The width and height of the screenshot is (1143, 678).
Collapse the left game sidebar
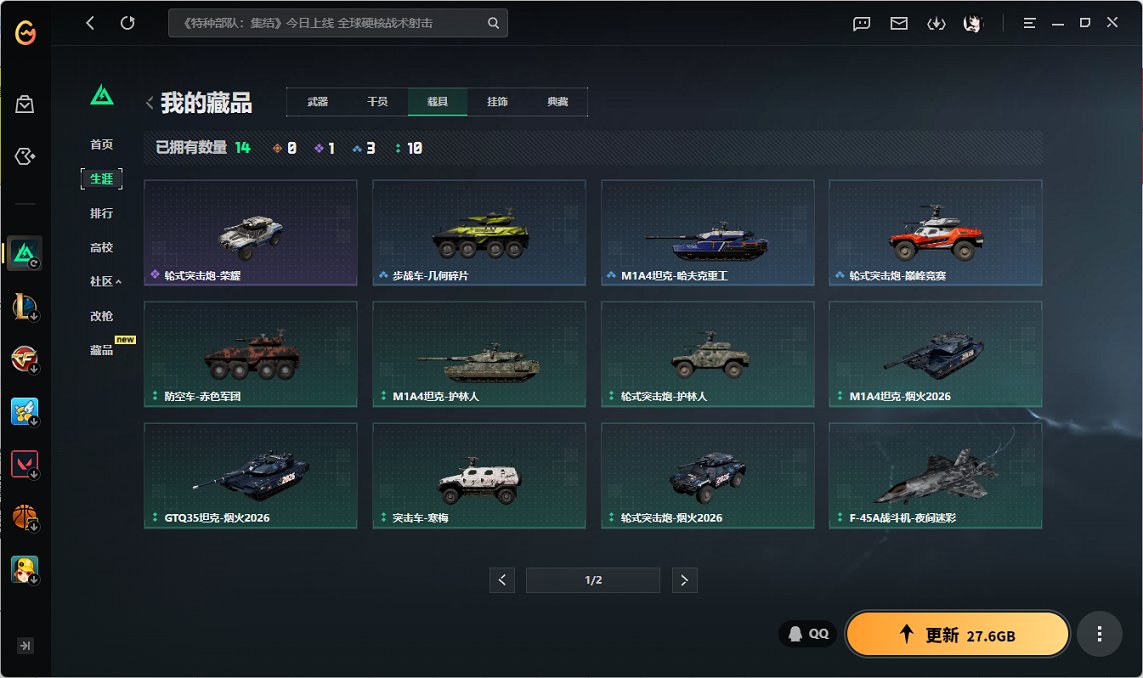[x=25, y=646]
